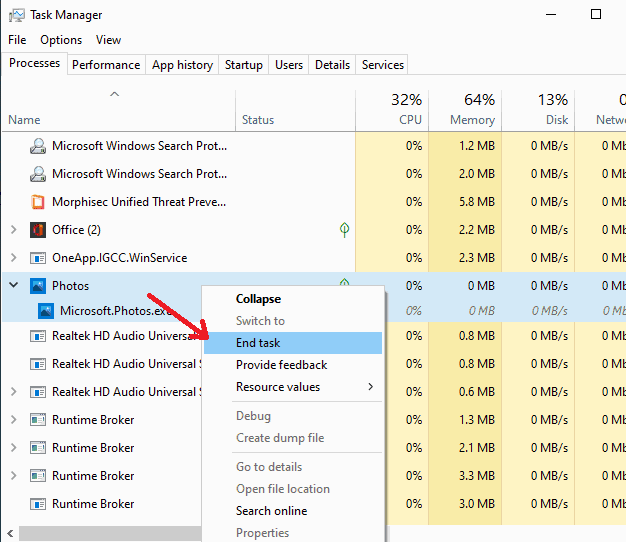Select the Processes tab
The height and width of the screenshot is (542, 626).
[35, 63]
